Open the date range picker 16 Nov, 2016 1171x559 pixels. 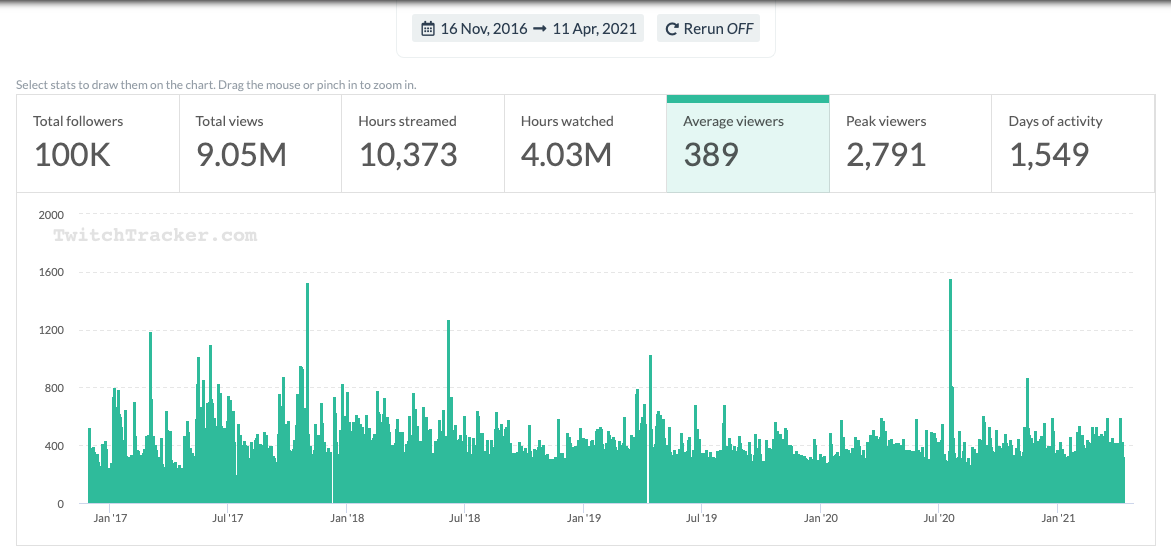pyautogui.click(x=528, y=29)
